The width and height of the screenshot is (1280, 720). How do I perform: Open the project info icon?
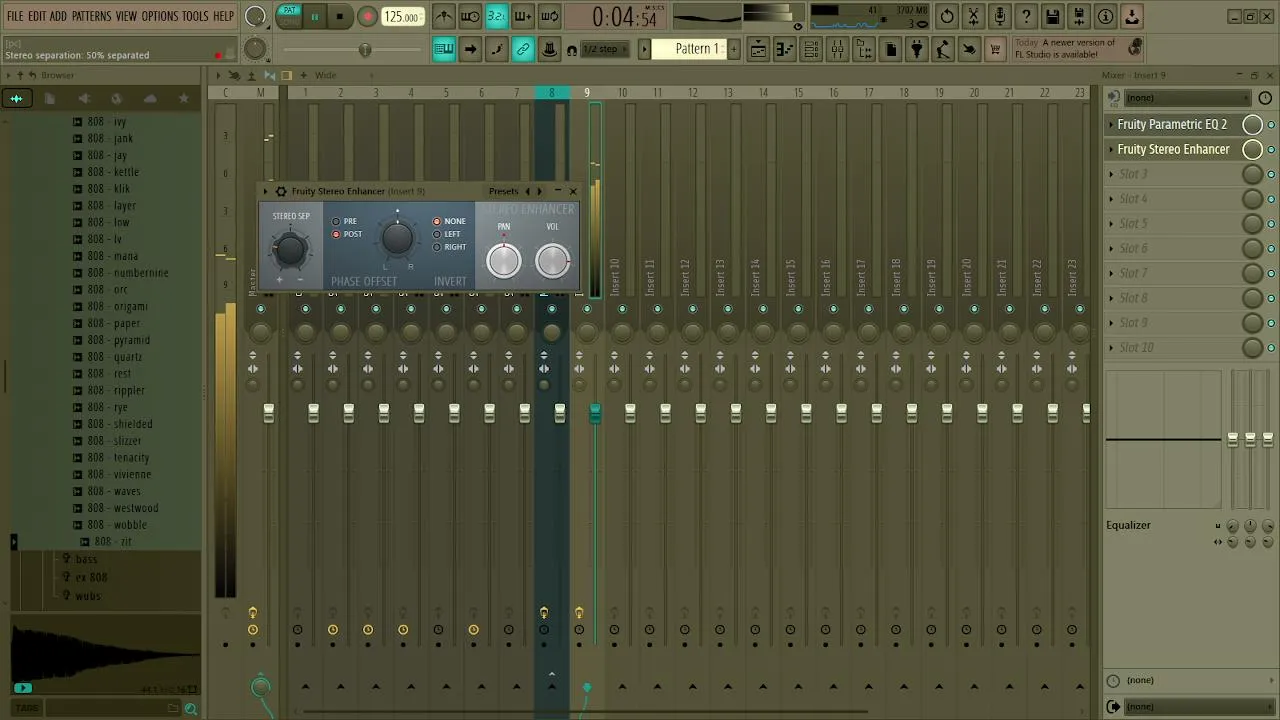point(1106,16)
